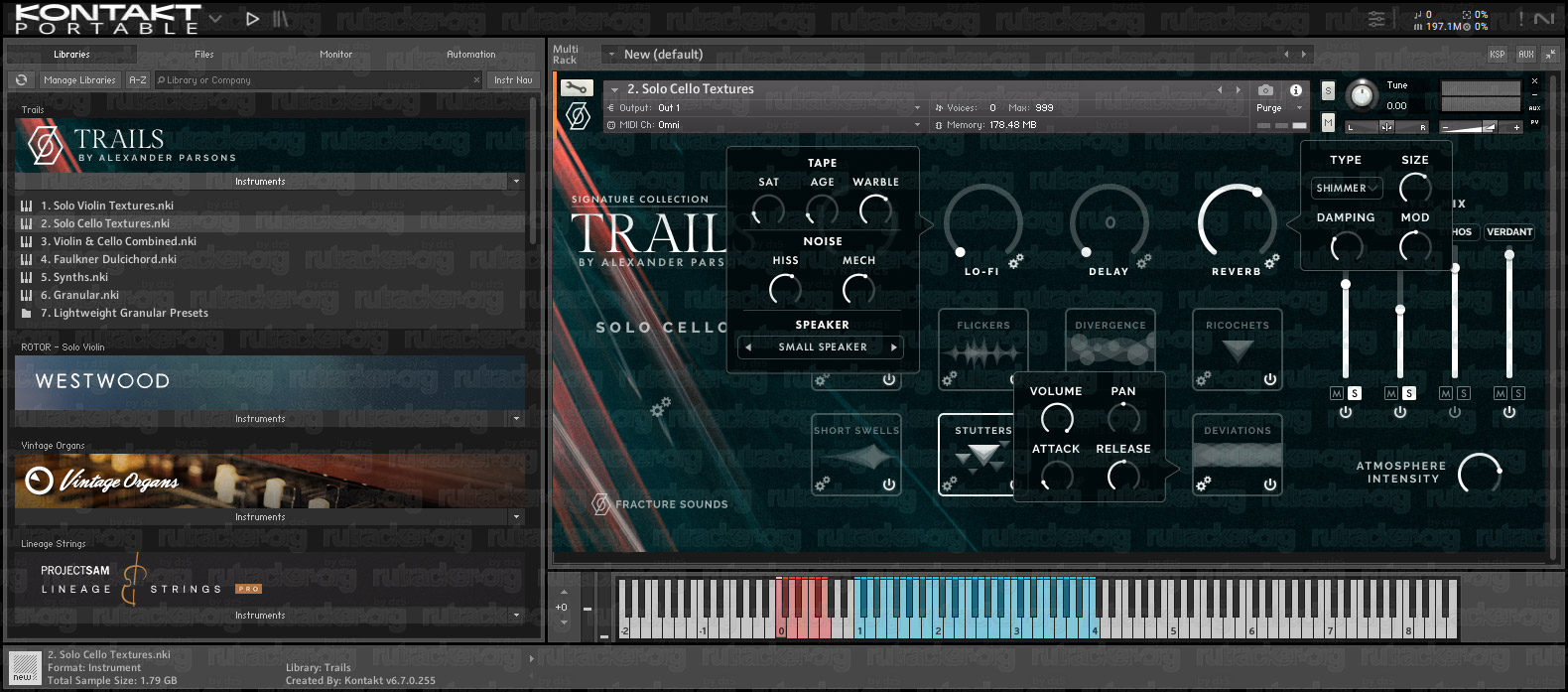1568x692 pixels.
Task: Open the Short Swells gear settings
Action: (822, 484)
